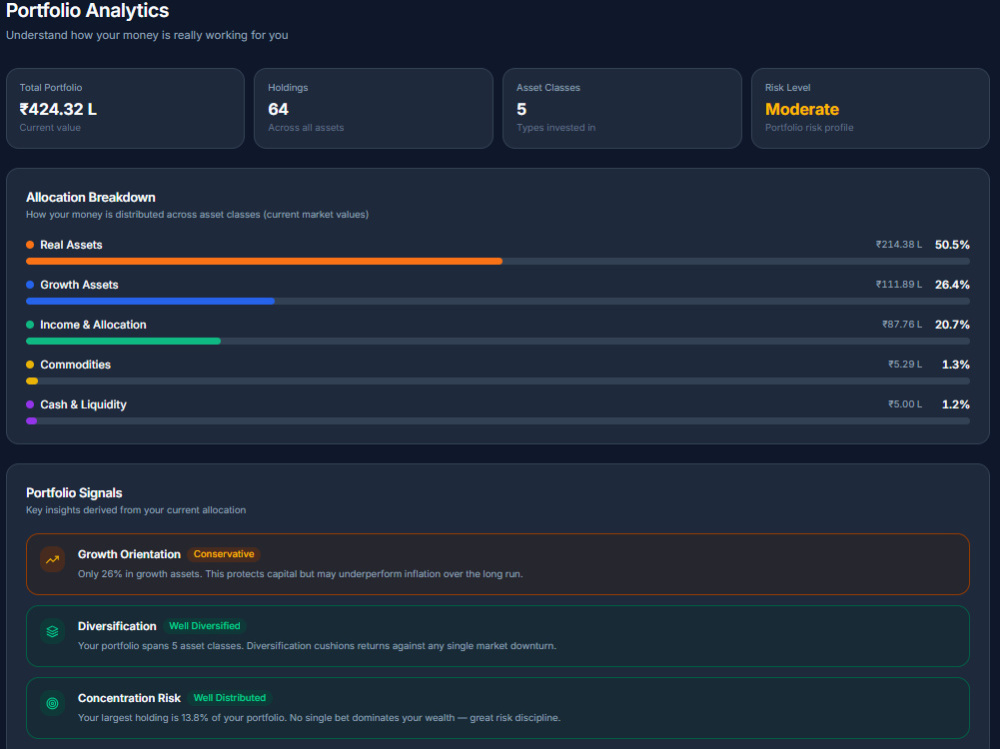Select the Growth Orientation signal heading

[x=129, y=554]
